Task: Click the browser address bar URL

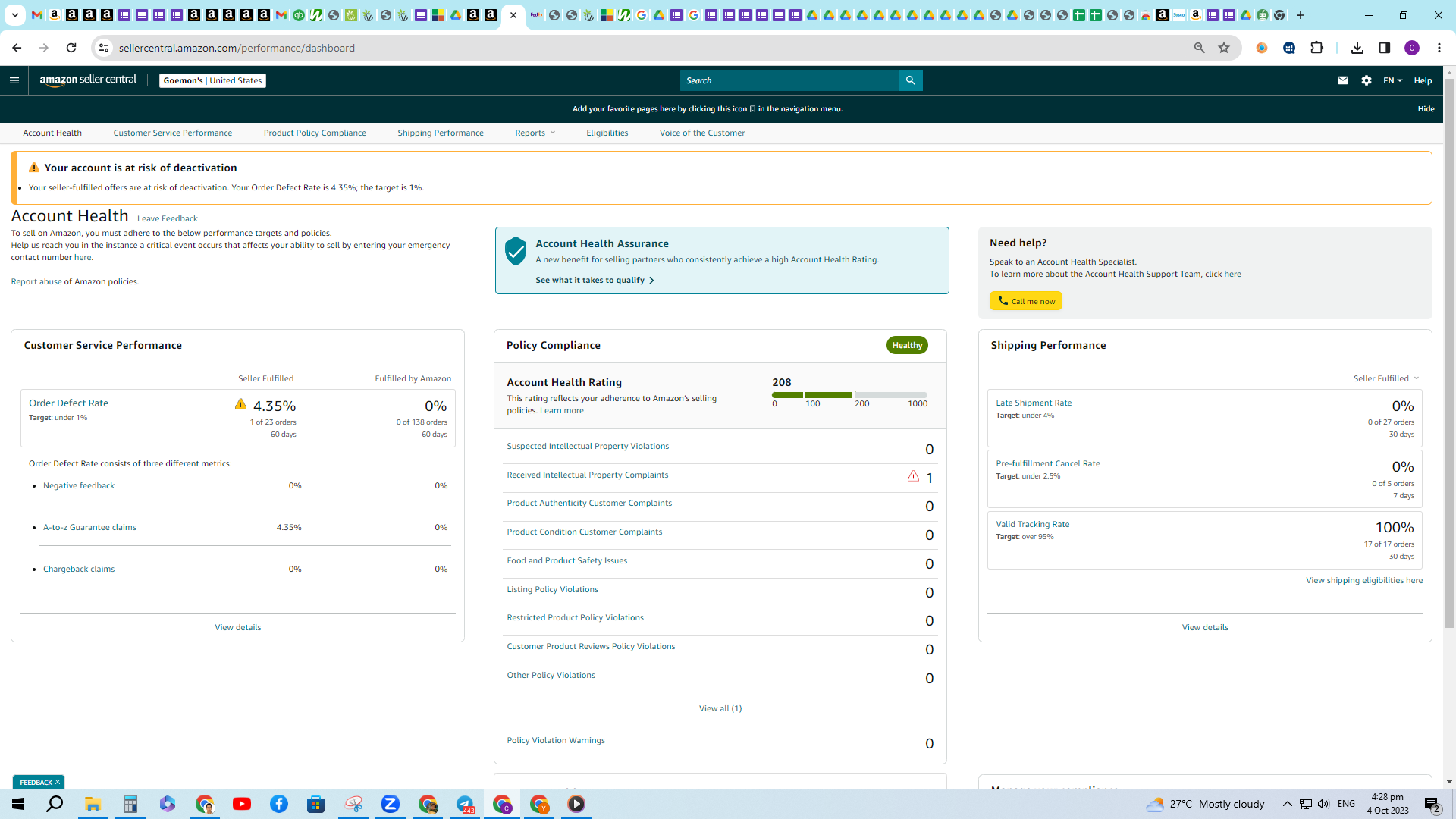Action: pos(237,48)
